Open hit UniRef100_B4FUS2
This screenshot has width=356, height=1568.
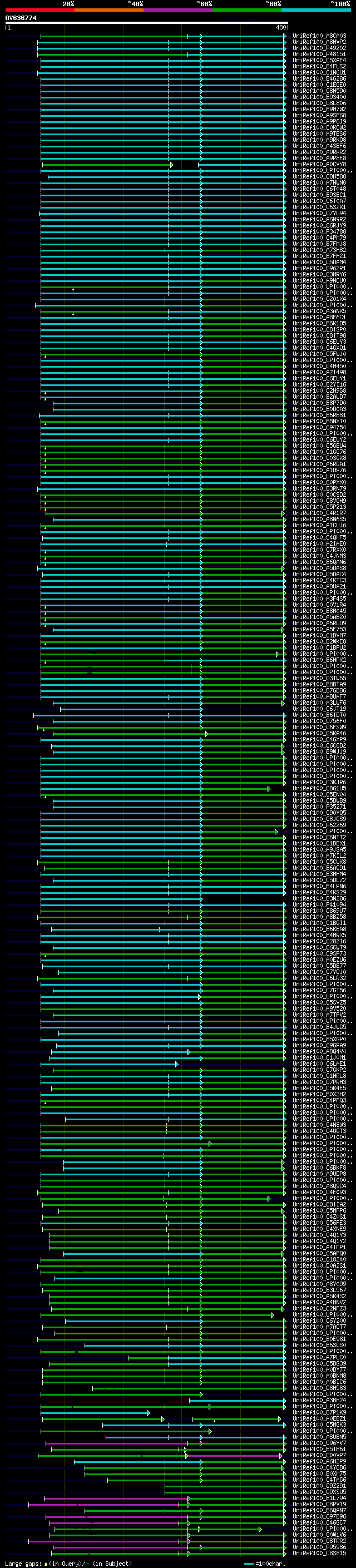click(x=319, y=66)
